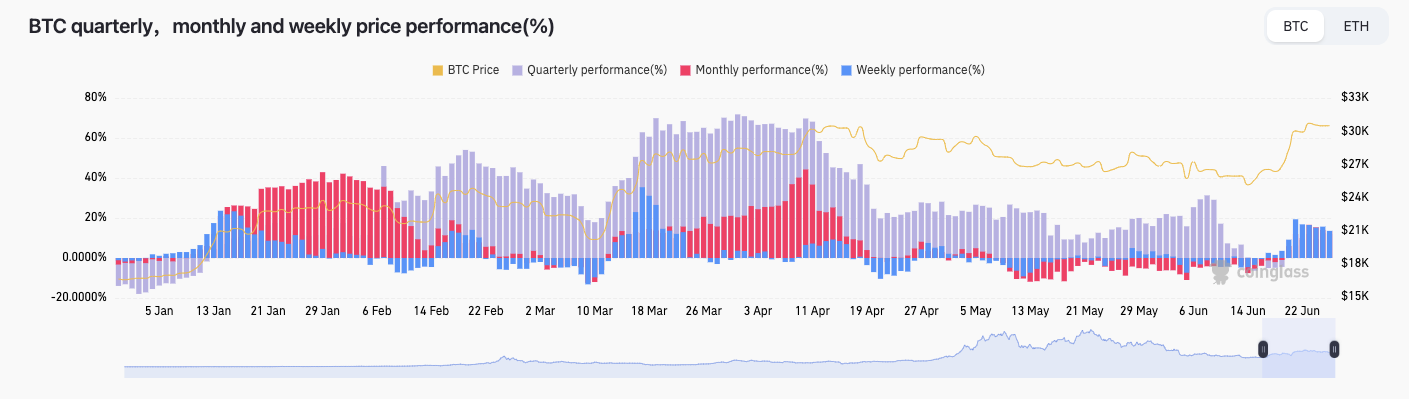Toggle the Monthly performance(%) legend text
This screenshot has height=399, width=1409.
(x=762, y=70)
